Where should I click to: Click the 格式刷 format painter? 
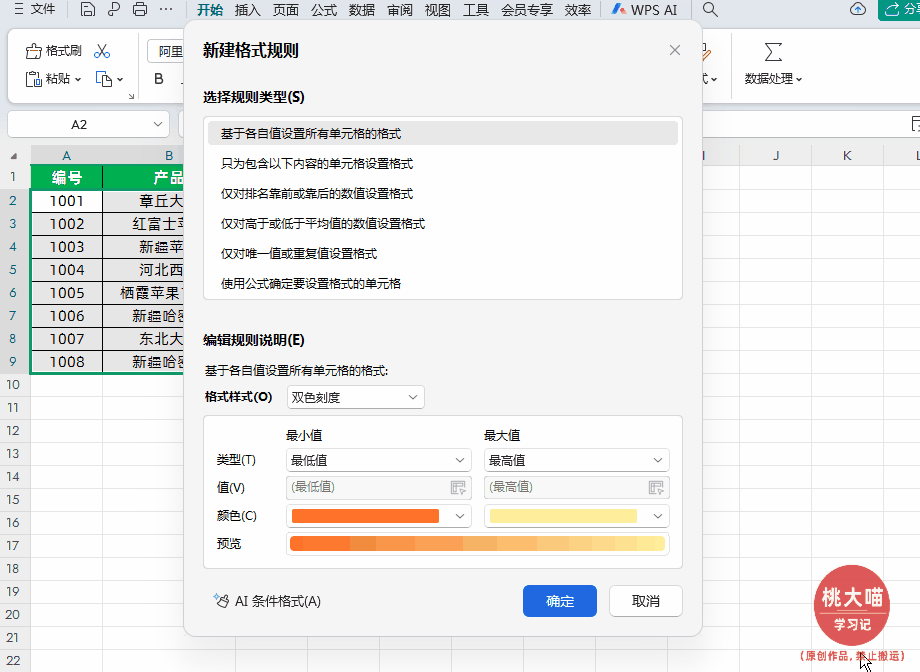53,51
